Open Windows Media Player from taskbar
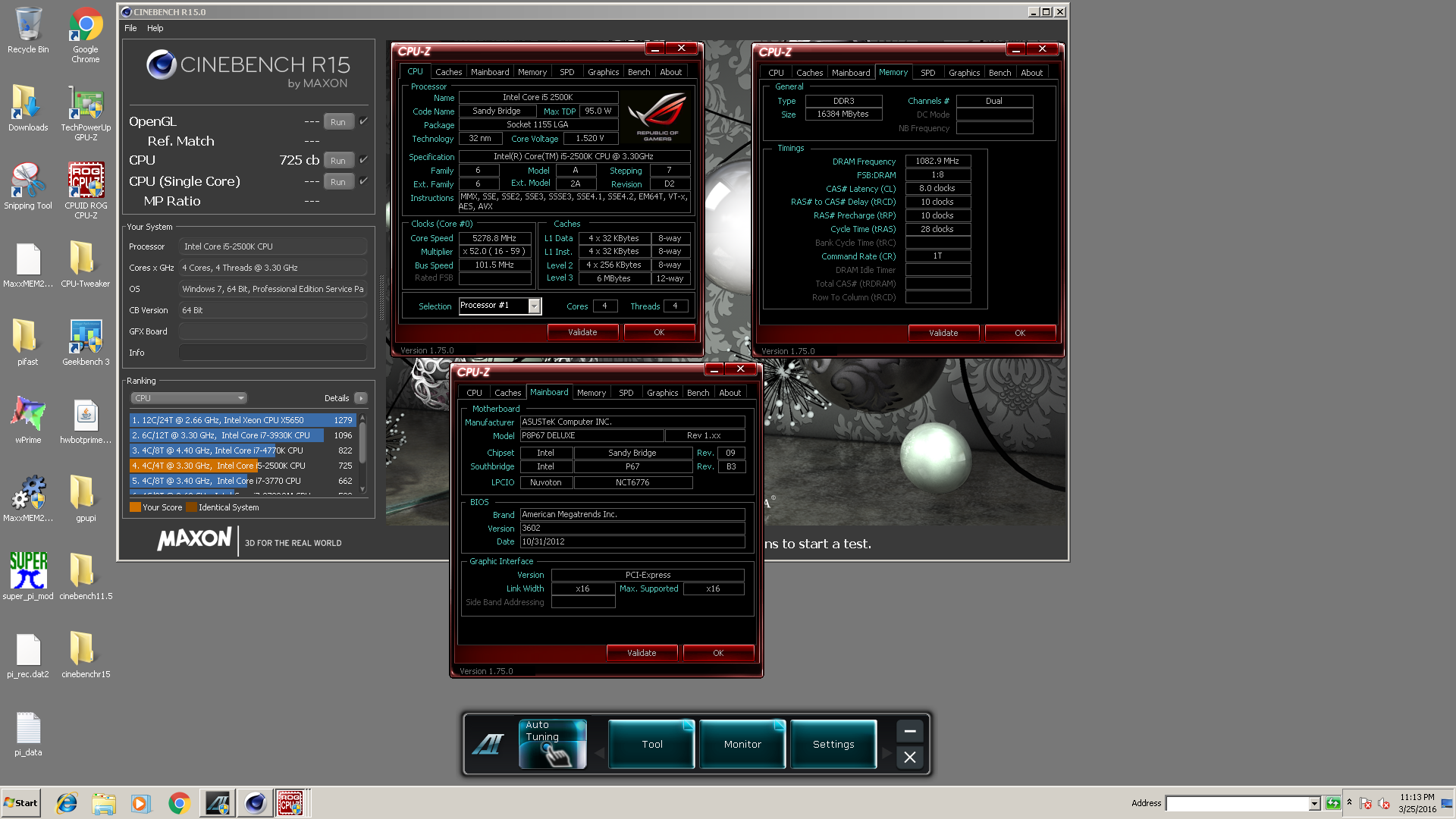 pos(141,803)
